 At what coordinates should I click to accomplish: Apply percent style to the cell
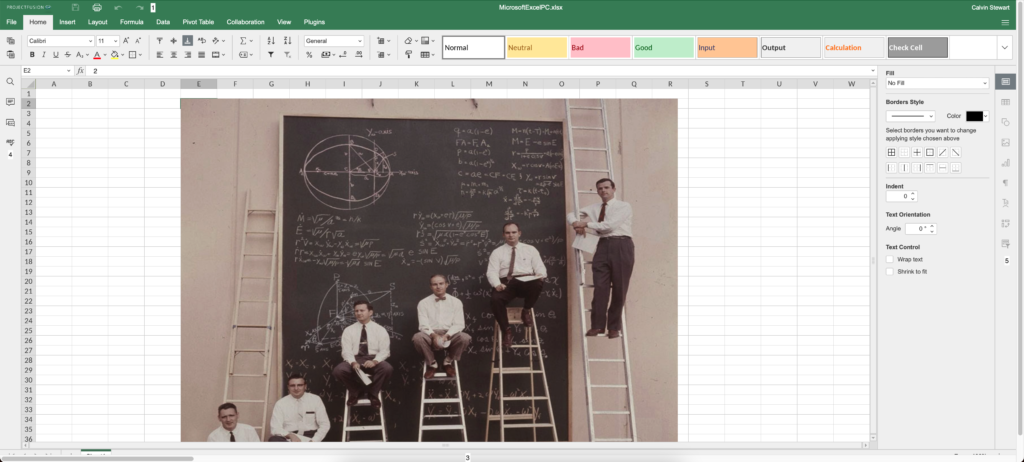pos(309,55)
